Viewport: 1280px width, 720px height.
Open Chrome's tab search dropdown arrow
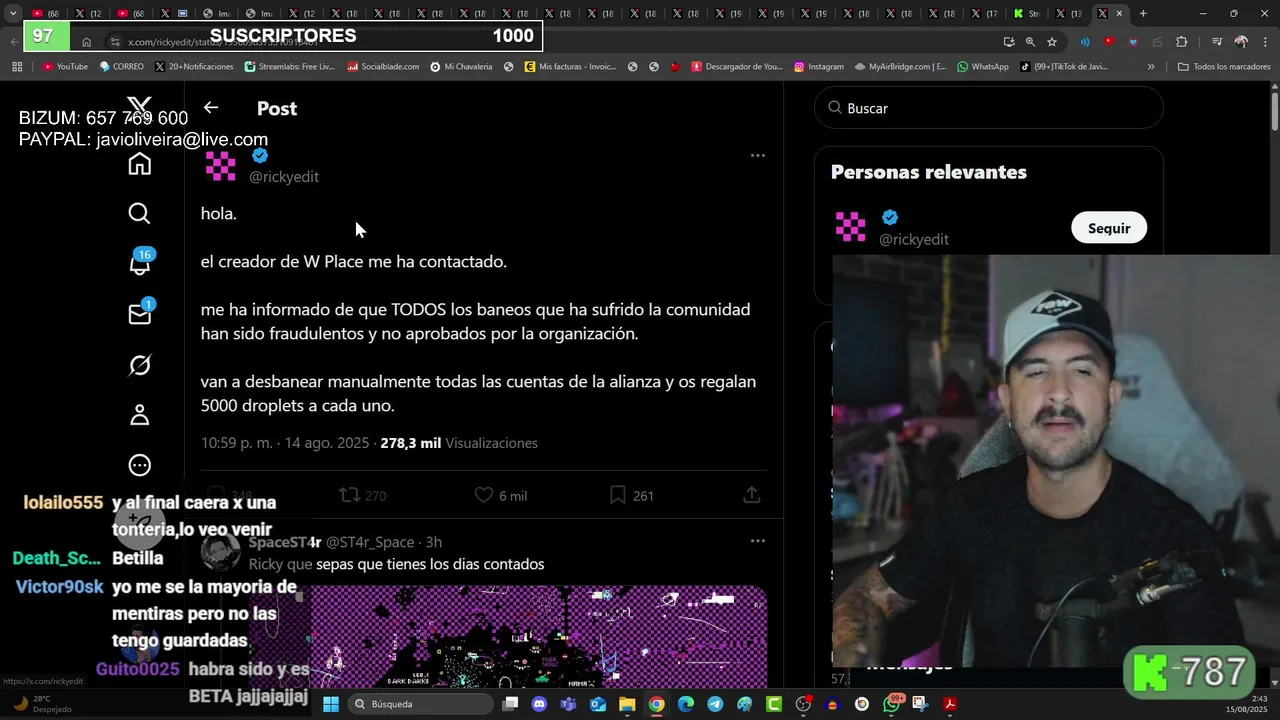point(13,13)
